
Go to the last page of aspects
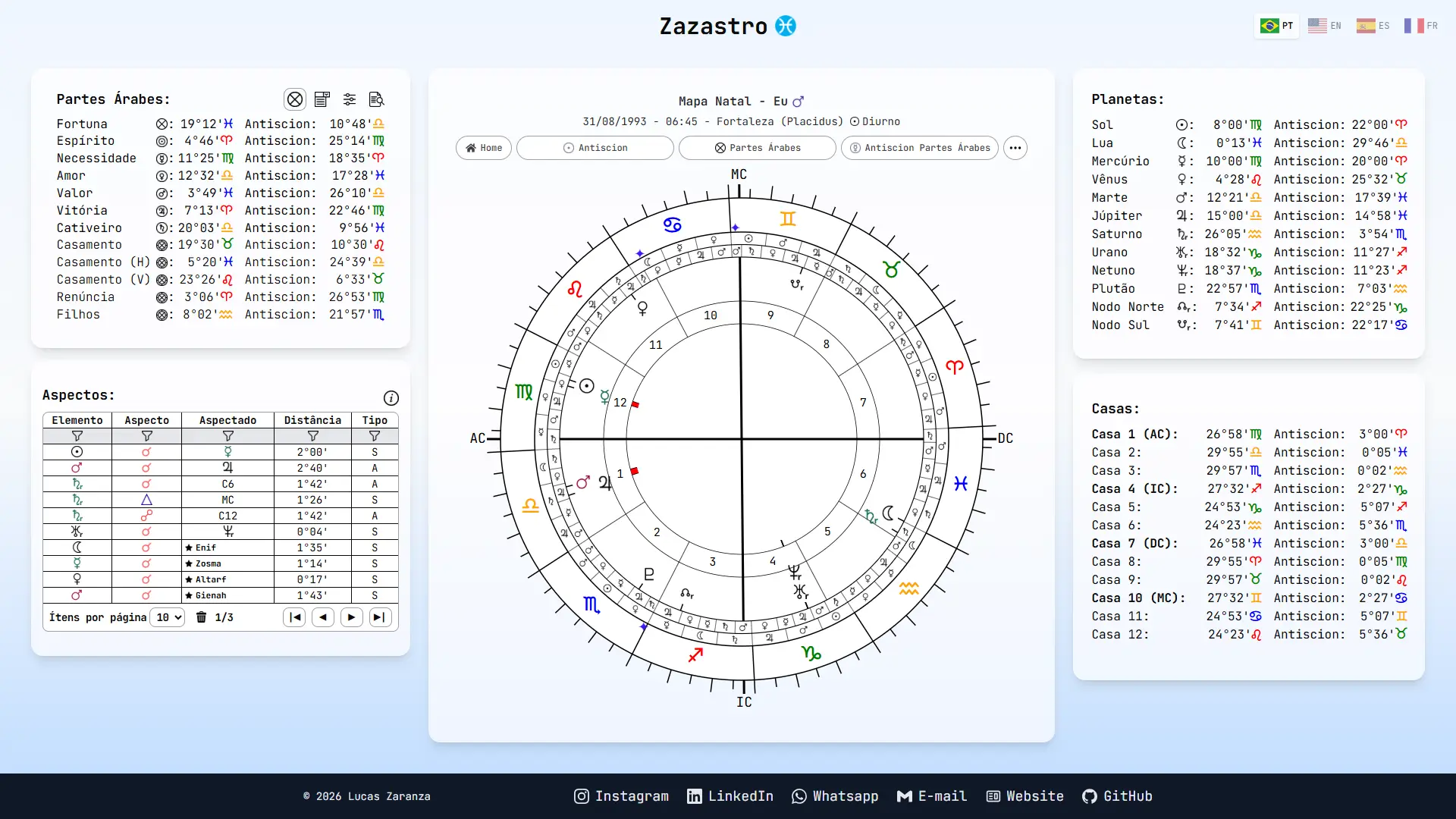pyautogui.click(x=380, y=617)
